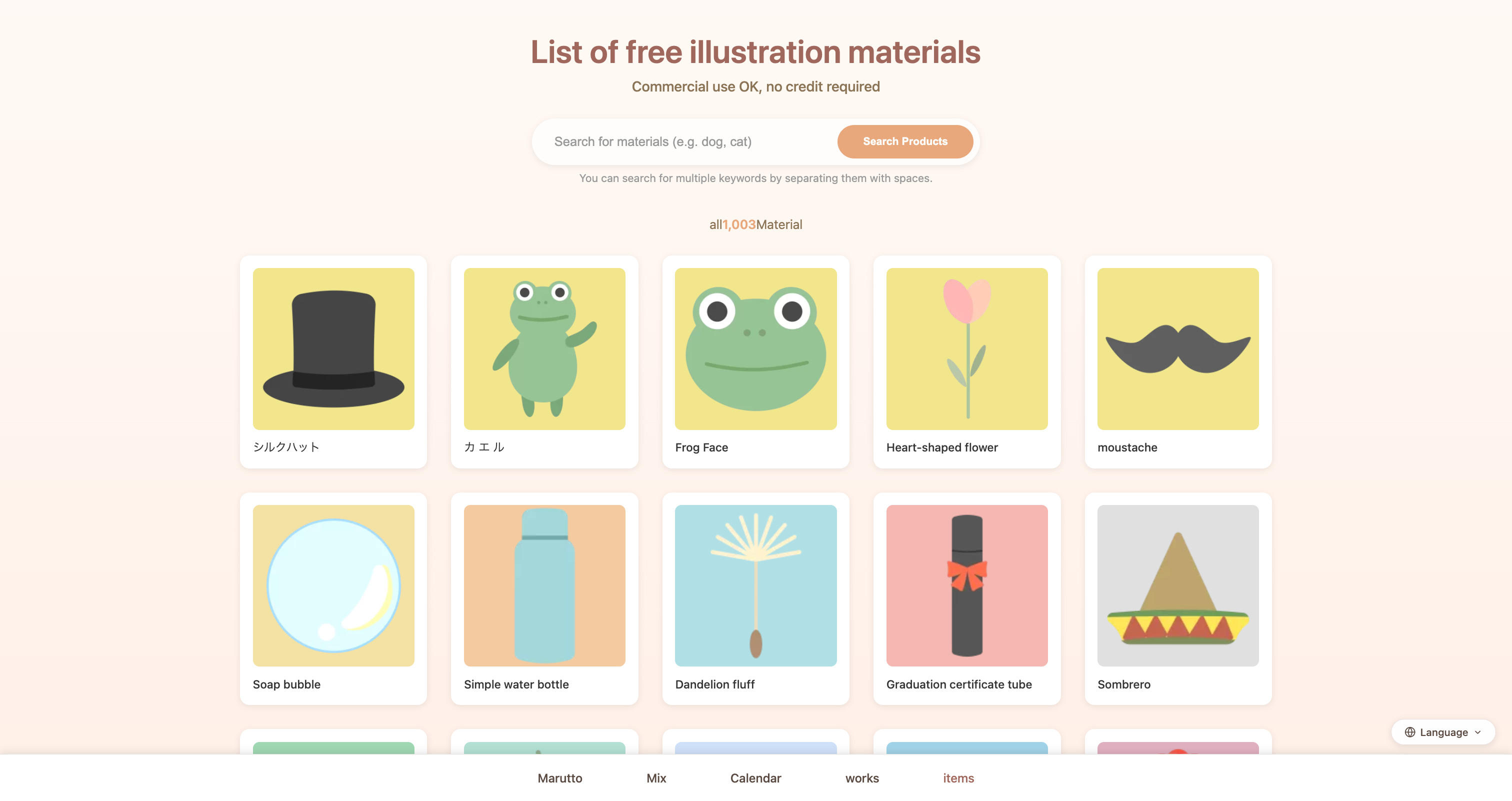The image size is (1512, 801).
Task: Select the Graduation certificate tube image
Action: coord(966,585)
